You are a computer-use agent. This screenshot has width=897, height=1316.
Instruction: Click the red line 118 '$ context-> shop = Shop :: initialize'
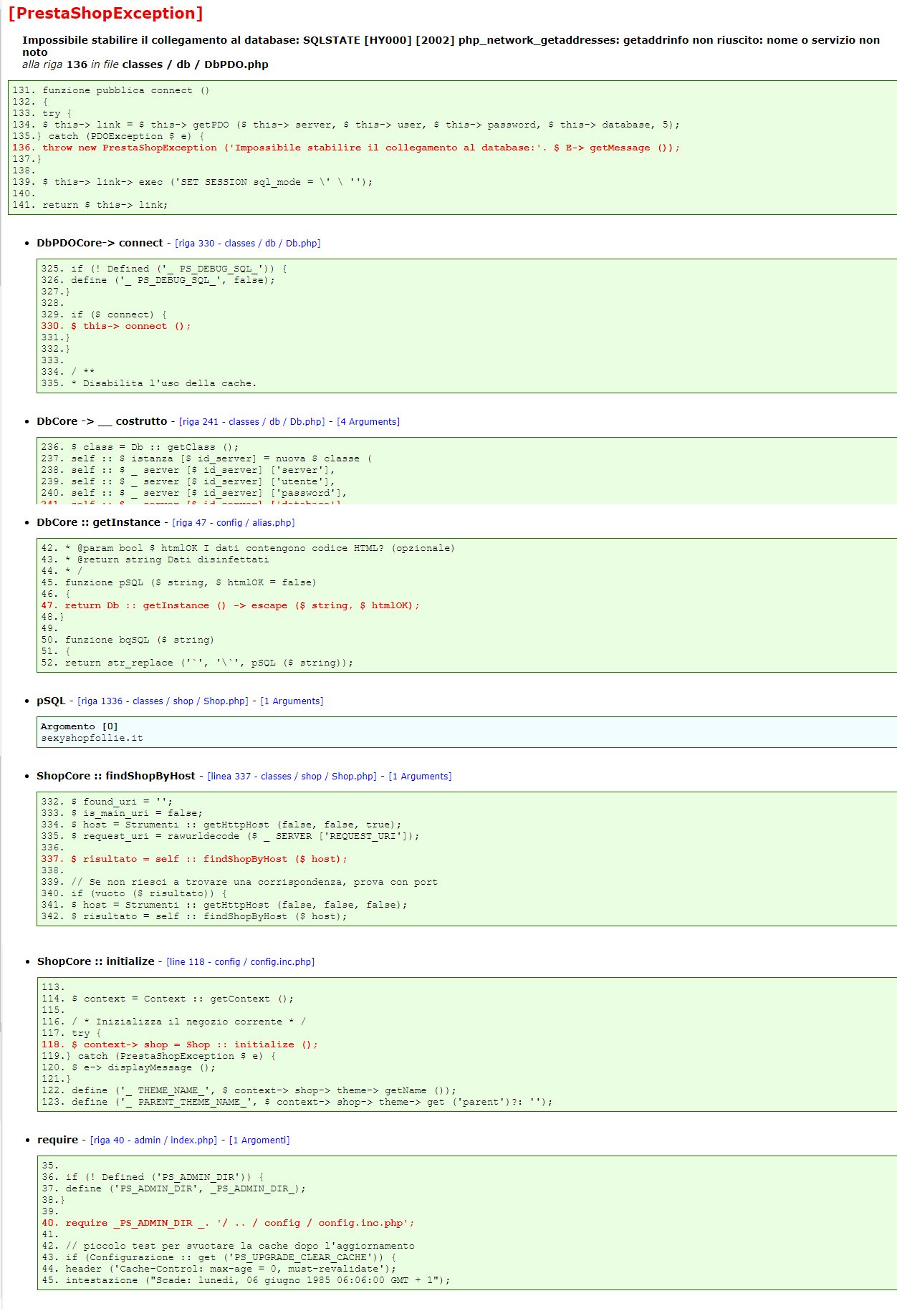180,1044
